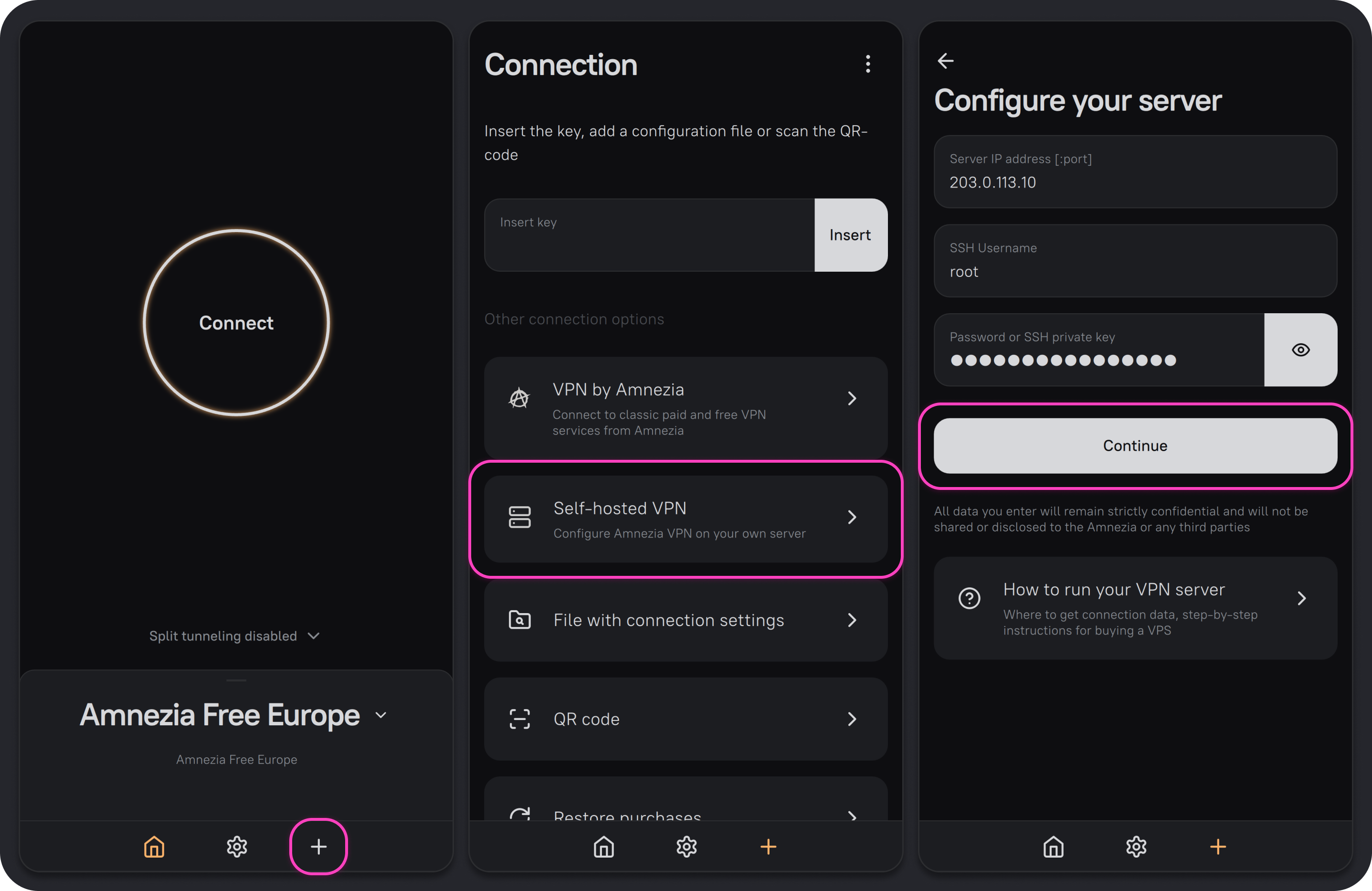Open How to run your VPN server

[x=1134, y=608]
